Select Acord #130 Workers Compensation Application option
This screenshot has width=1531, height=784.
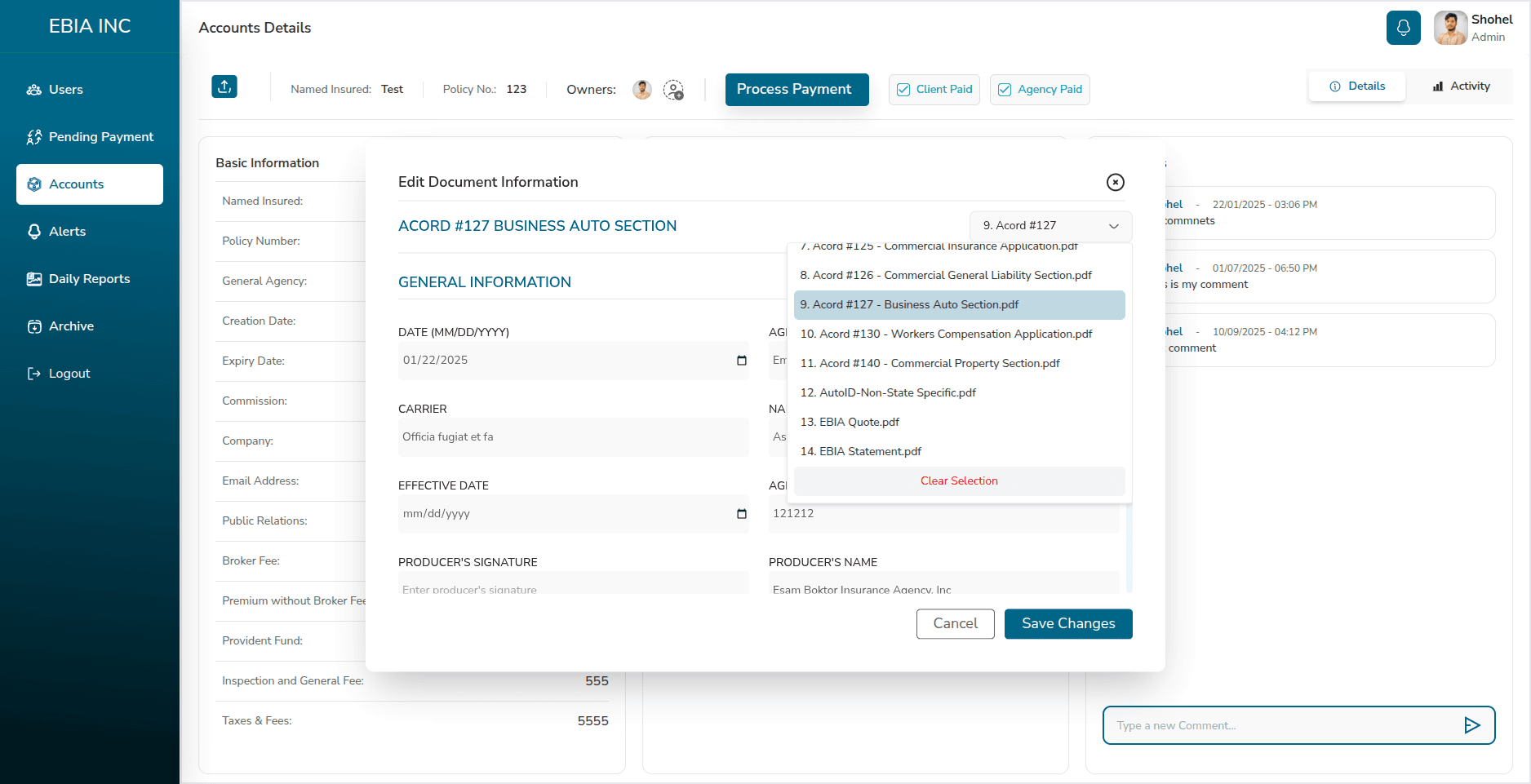959,334
